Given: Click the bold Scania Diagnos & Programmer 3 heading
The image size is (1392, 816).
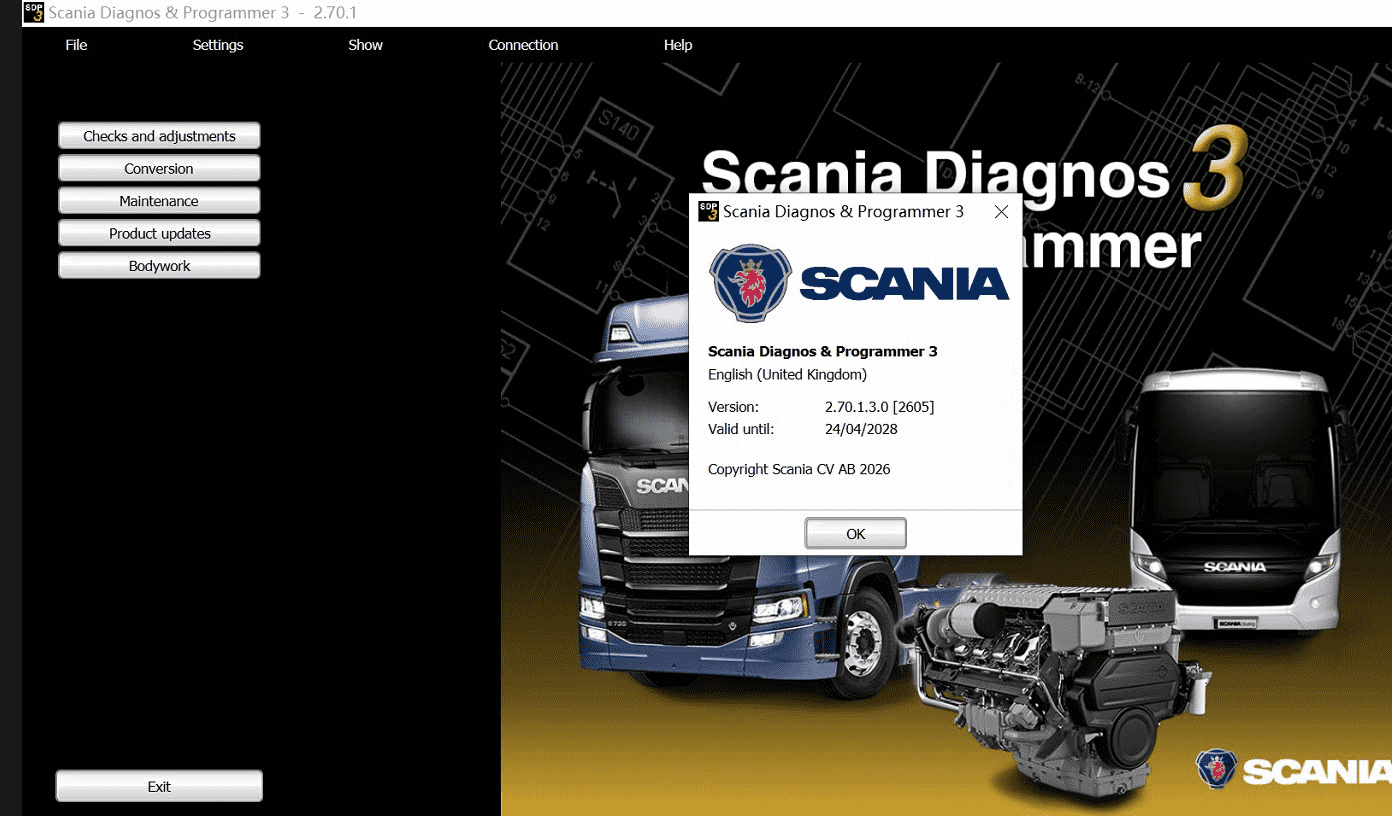Looking at the screenshot, I should pyautogui.click(x=822, y=351).
